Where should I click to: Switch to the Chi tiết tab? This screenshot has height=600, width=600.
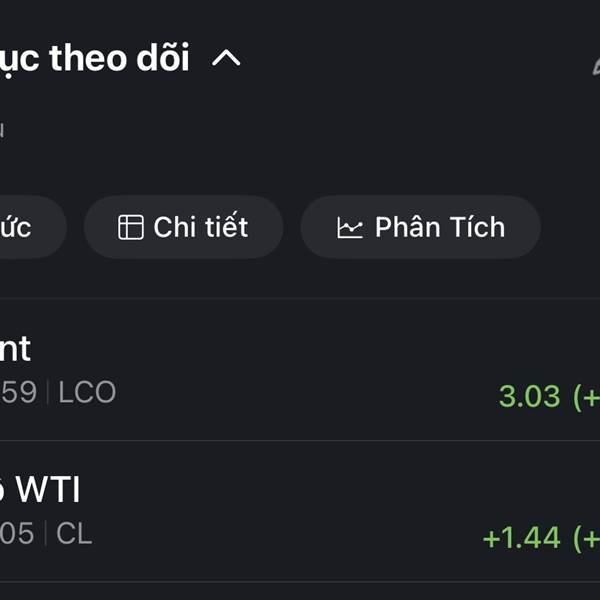[184, 228]
